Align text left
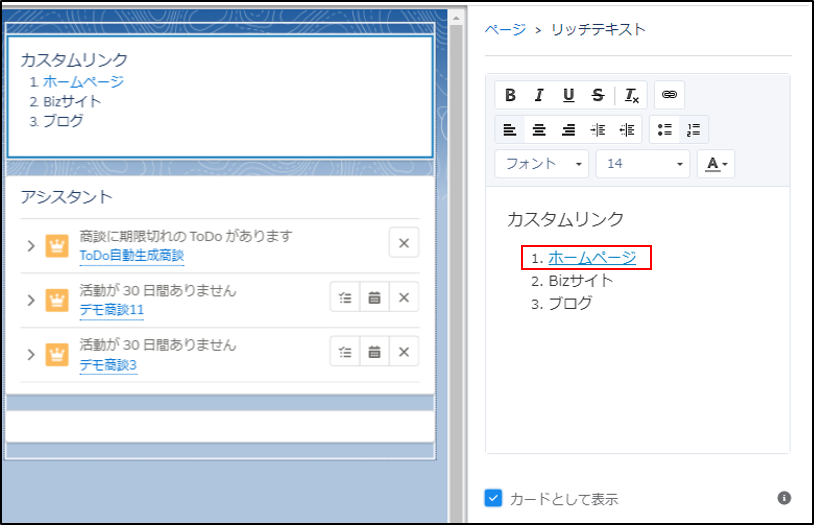814x525 pixels. 510,129
